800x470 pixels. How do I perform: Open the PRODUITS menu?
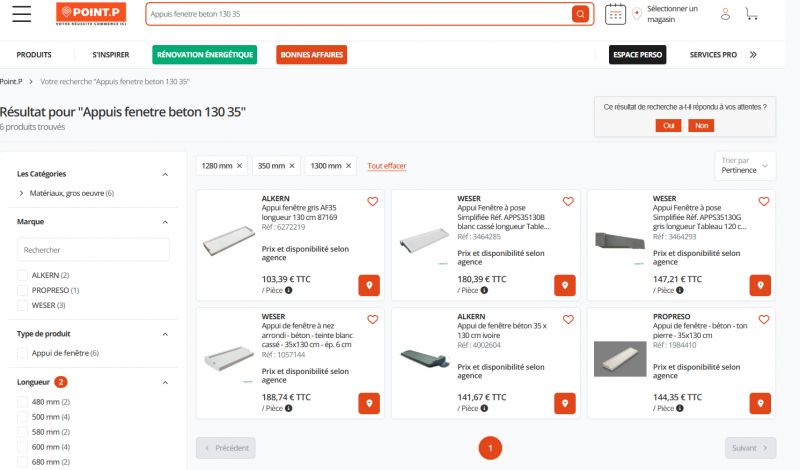click(34, 55)
